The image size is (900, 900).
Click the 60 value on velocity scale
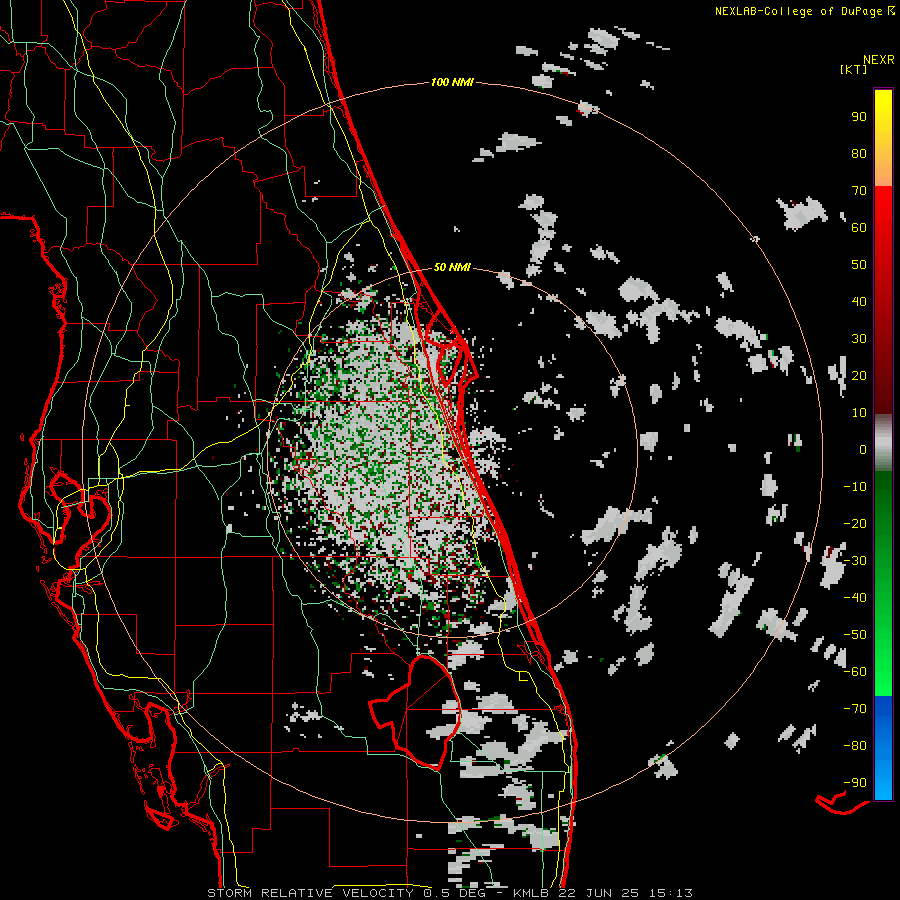tap(859, 227)
